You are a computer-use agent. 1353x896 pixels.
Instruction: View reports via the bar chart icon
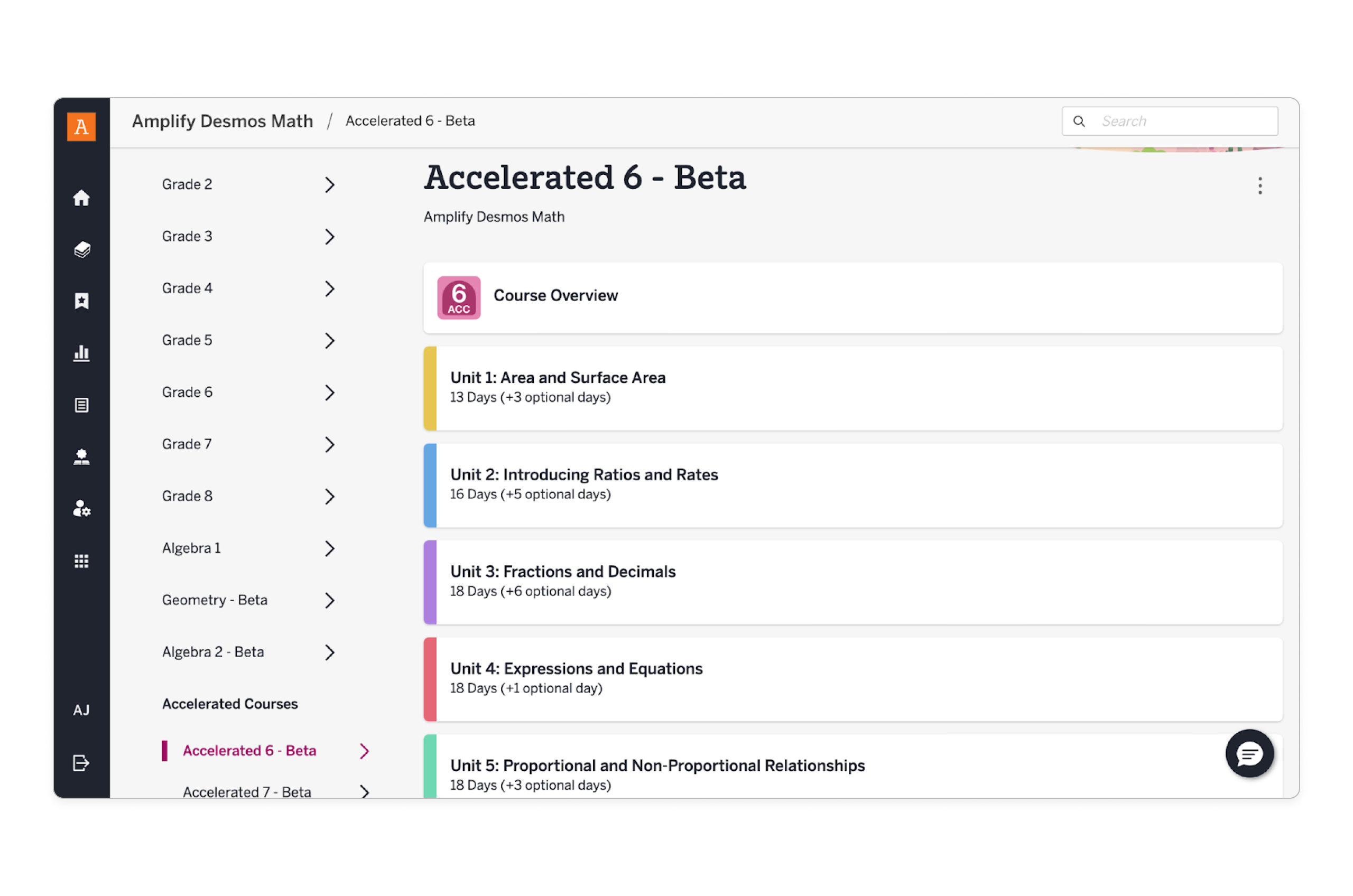tap(82, 354)
